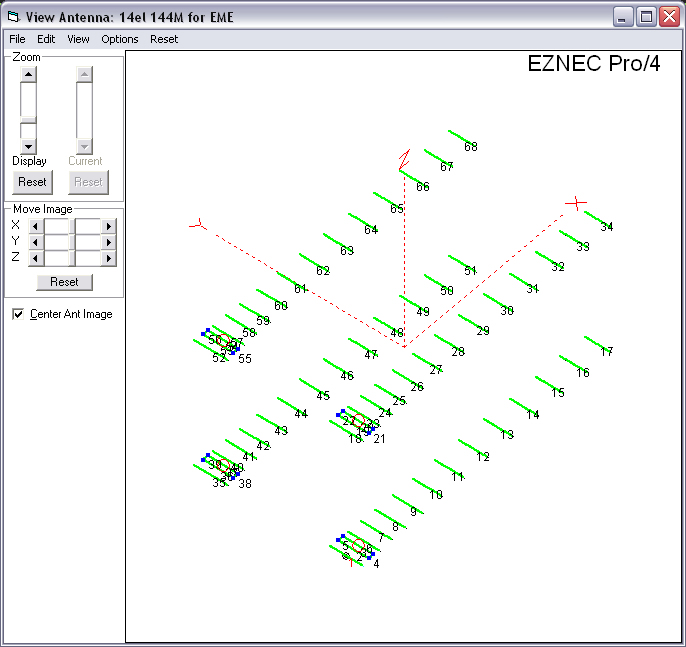Viewport: 686px width, 647px height.
Task: Maximize the View Antenna window
Action: coord(646,17)
